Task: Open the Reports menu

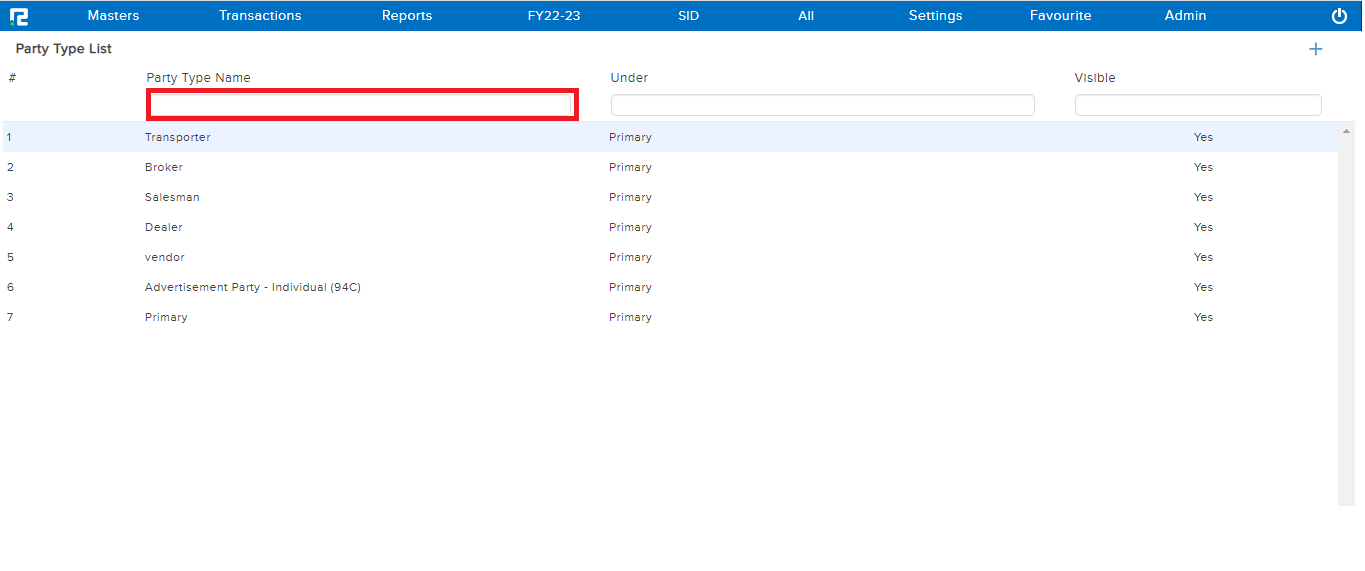Action: 407,16
